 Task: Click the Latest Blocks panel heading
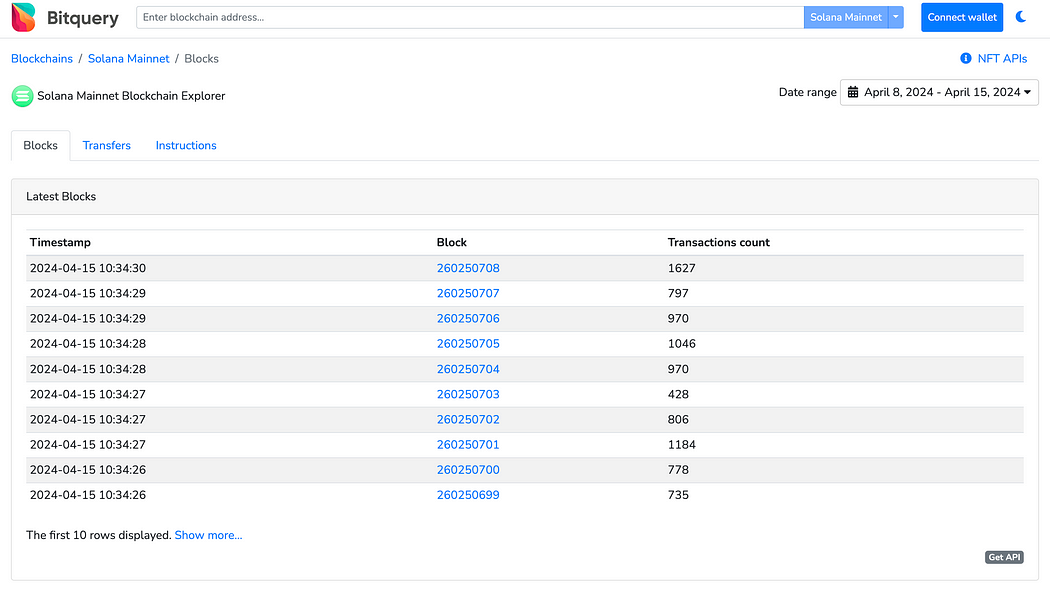coord(61,197)
